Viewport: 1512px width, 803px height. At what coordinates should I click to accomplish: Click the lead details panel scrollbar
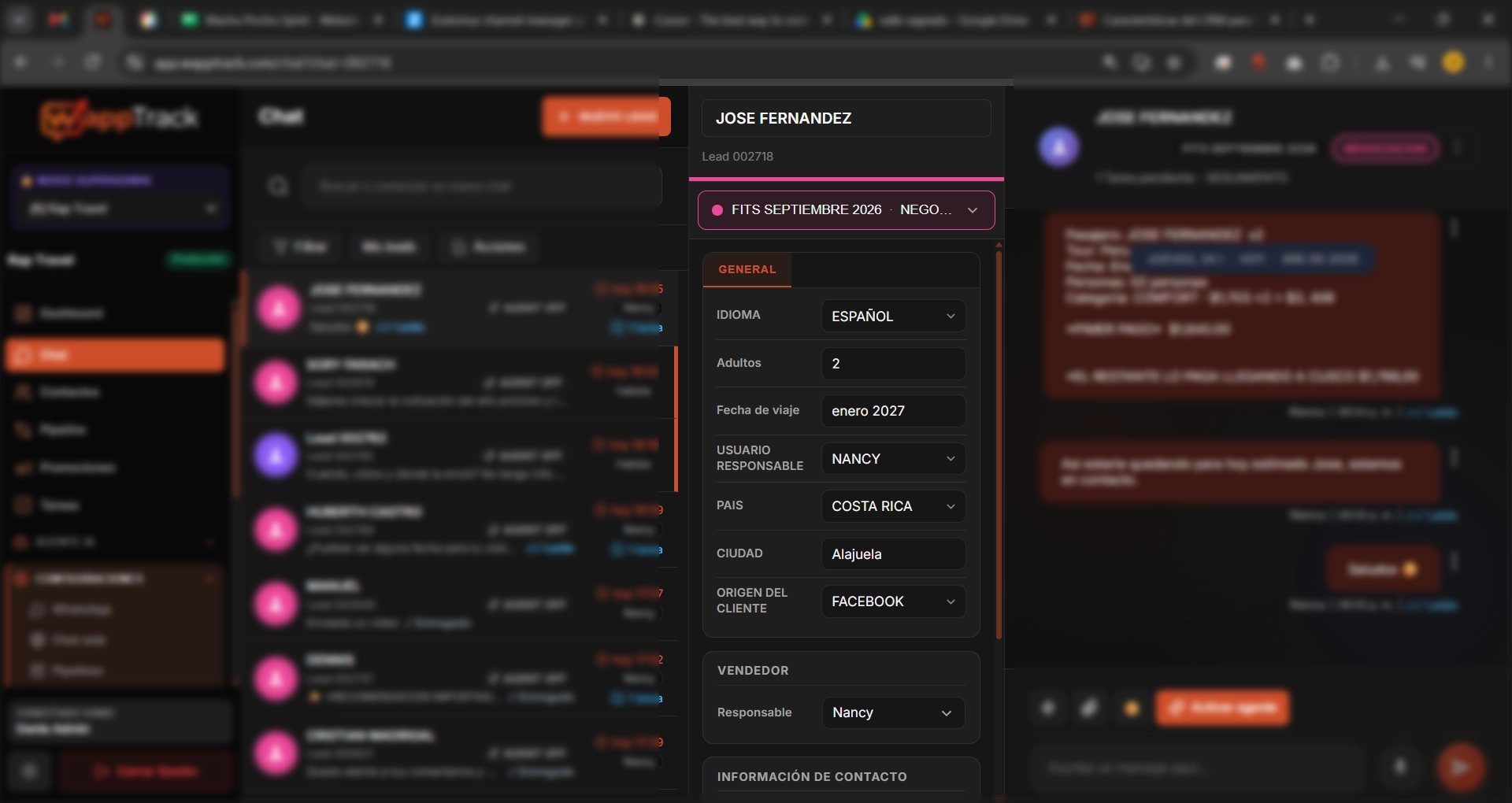coord(999,445)
